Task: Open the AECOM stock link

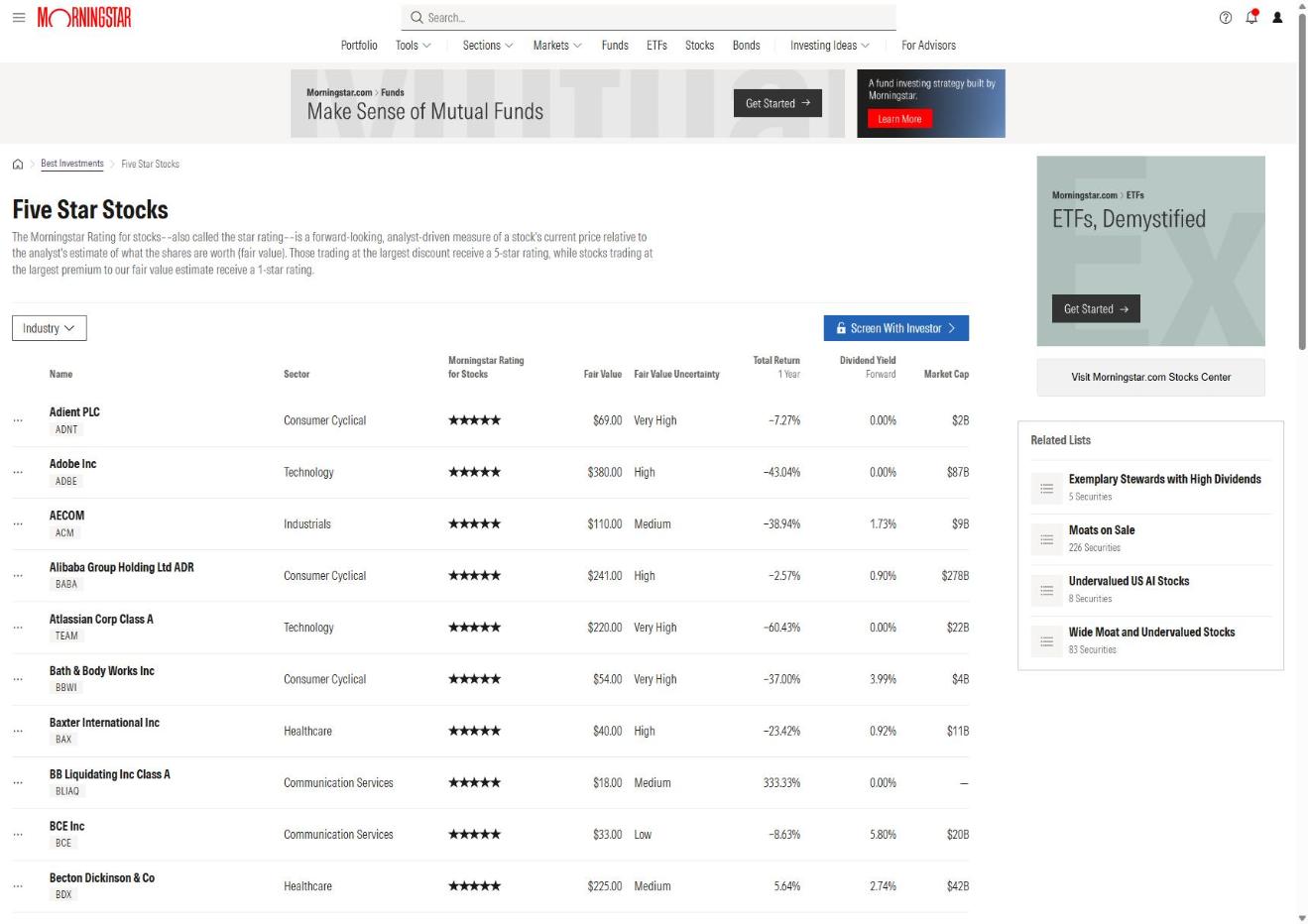Action: pos(66,516)
